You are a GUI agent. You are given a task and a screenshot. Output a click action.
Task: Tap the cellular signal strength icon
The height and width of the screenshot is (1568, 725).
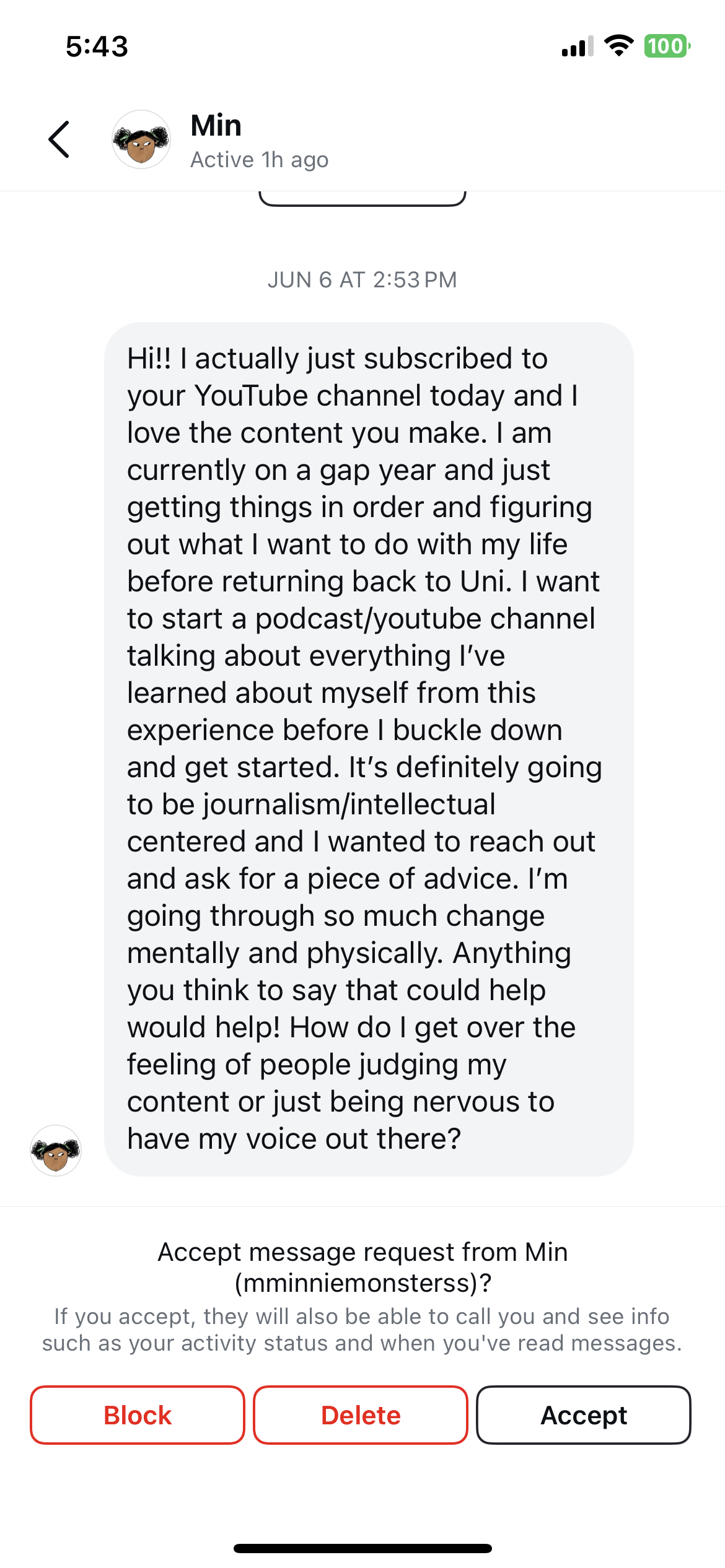577,46
